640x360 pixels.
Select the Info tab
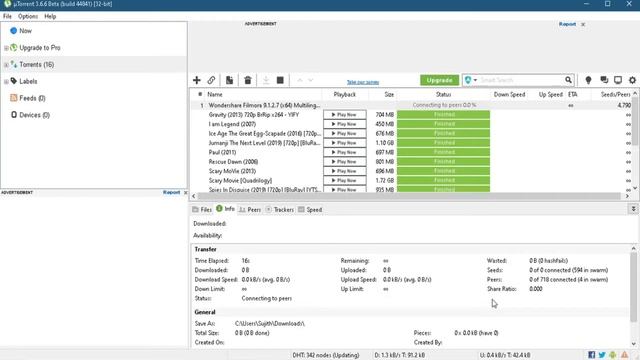[225, 209]
